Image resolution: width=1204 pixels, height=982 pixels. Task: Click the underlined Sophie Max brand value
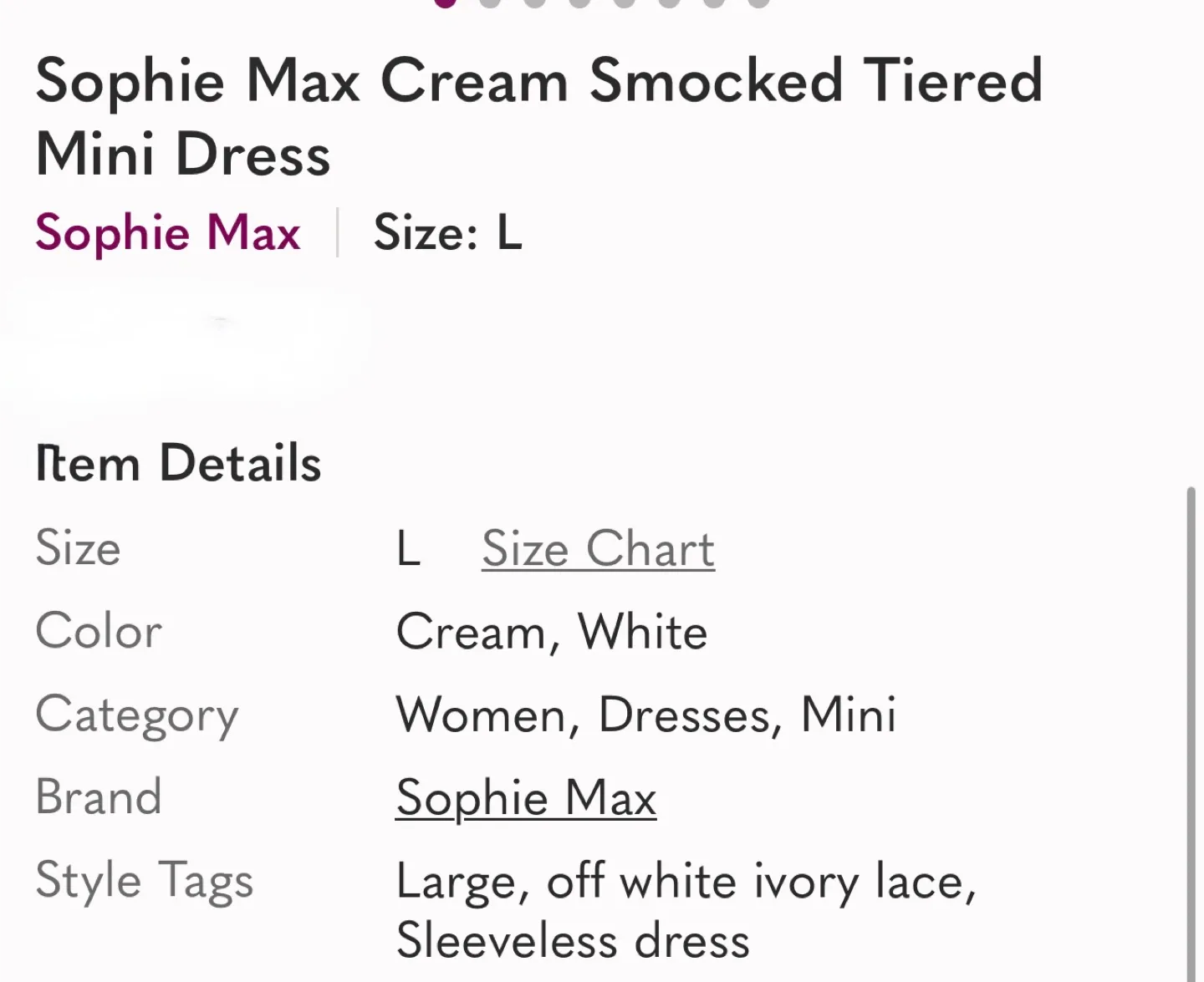526,798
